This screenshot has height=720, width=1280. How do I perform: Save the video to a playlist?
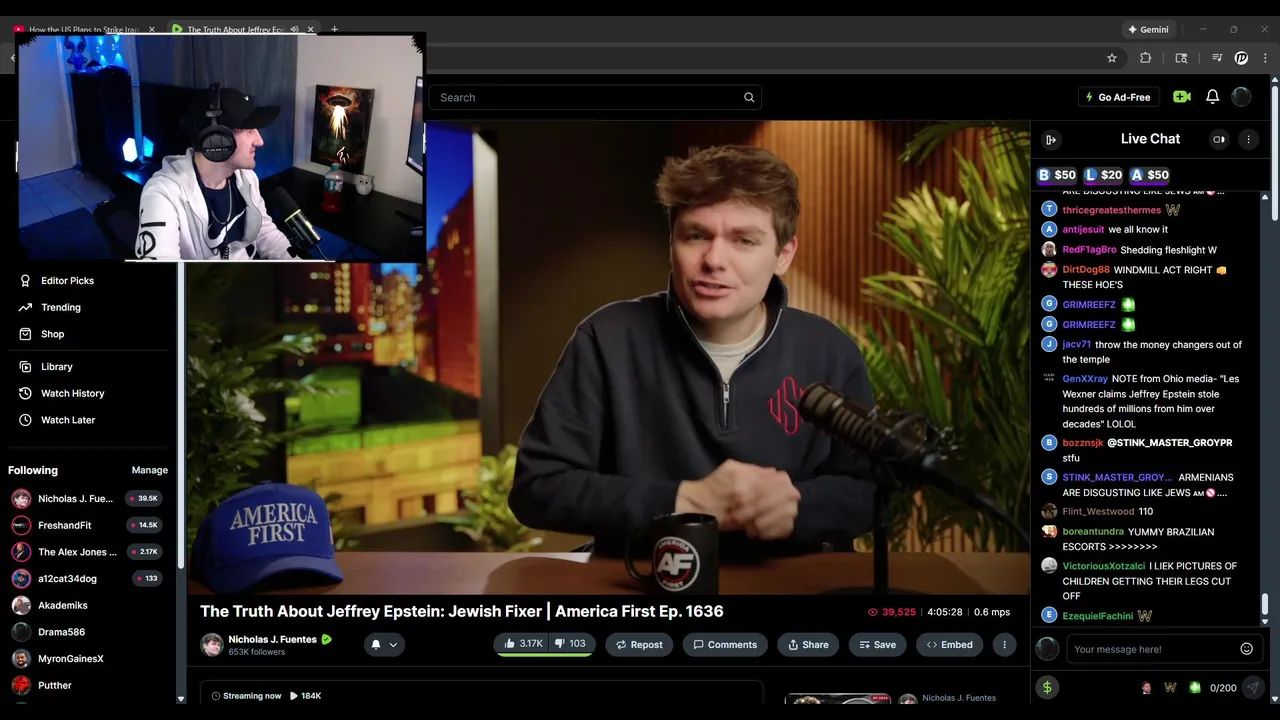[x=878, y=645]
